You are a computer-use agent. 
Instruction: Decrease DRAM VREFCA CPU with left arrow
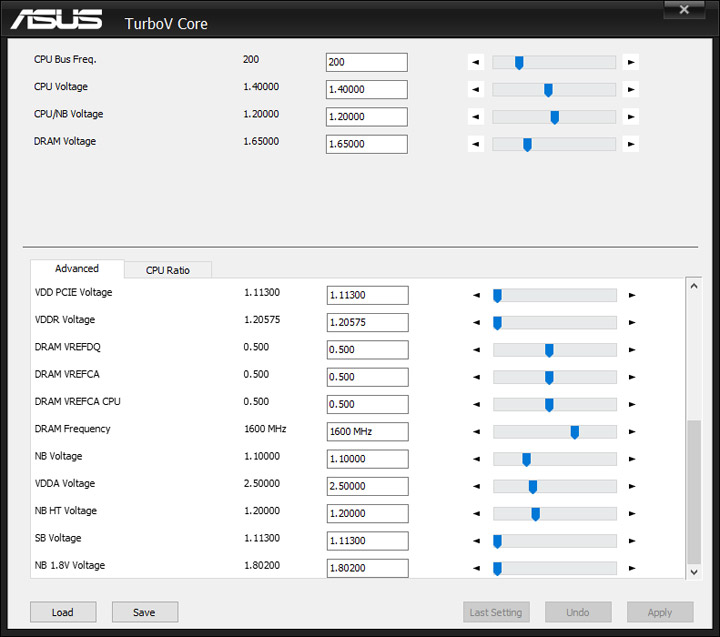[477, 405]
